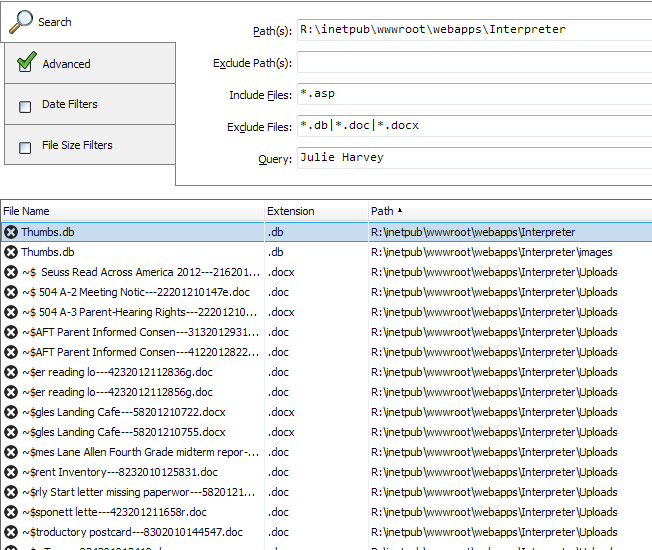652x550 pixels.
Task: Click the error icon for rent Inventory document
Action: (x=11, y=472)
